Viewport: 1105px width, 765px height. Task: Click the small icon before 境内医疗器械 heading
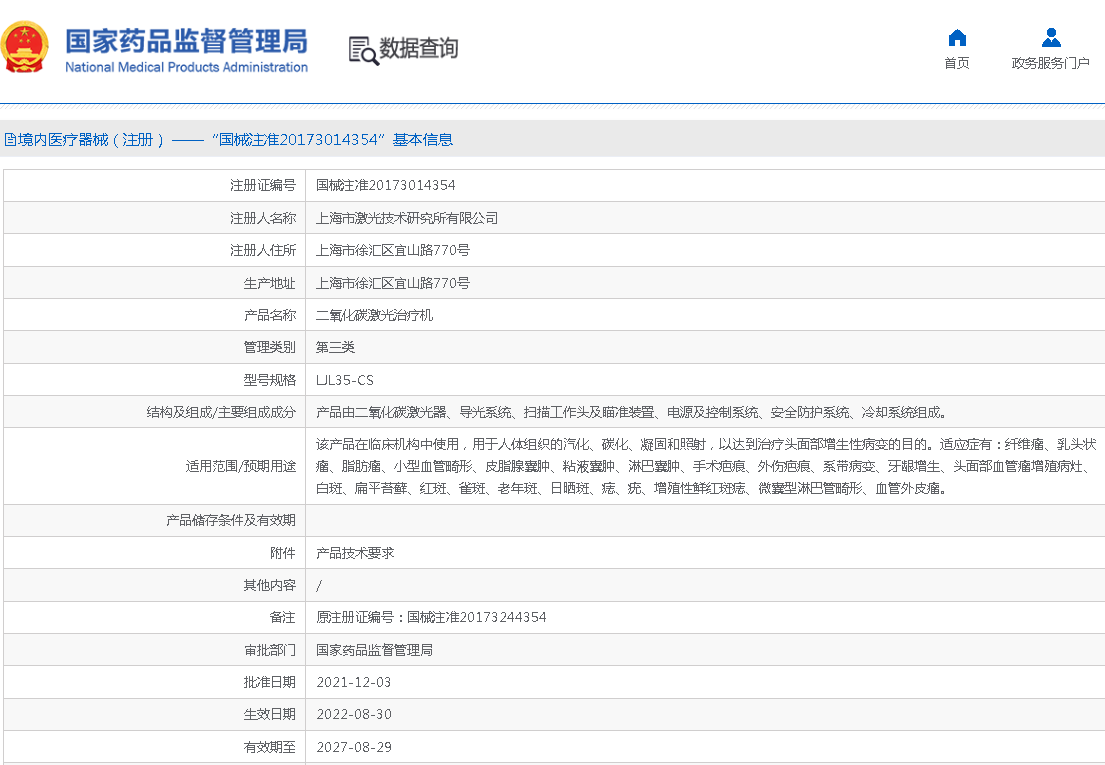click(9, 140)
